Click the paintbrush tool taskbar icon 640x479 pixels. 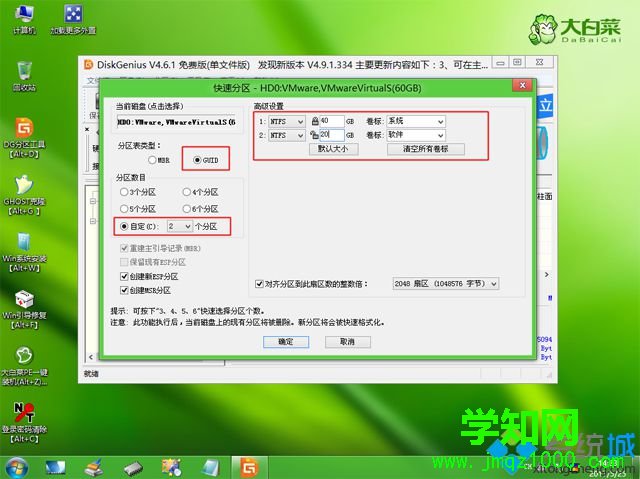[x=94, y=468]
